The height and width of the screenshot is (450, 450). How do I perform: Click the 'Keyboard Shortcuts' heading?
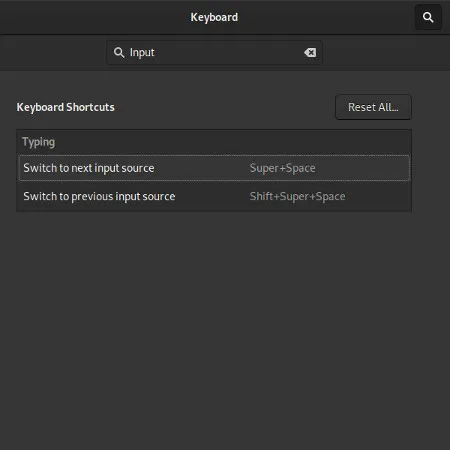click(65, 107)
